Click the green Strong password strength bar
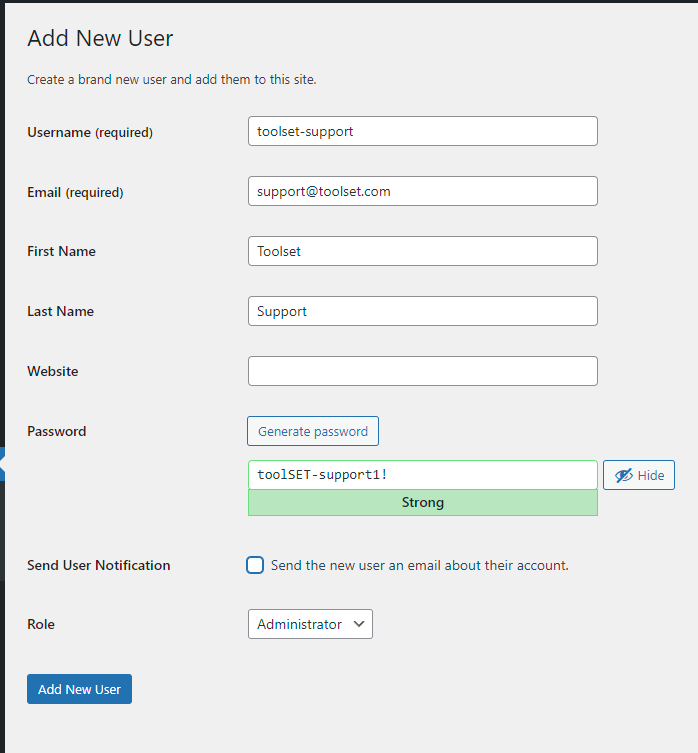 (423, 503)
